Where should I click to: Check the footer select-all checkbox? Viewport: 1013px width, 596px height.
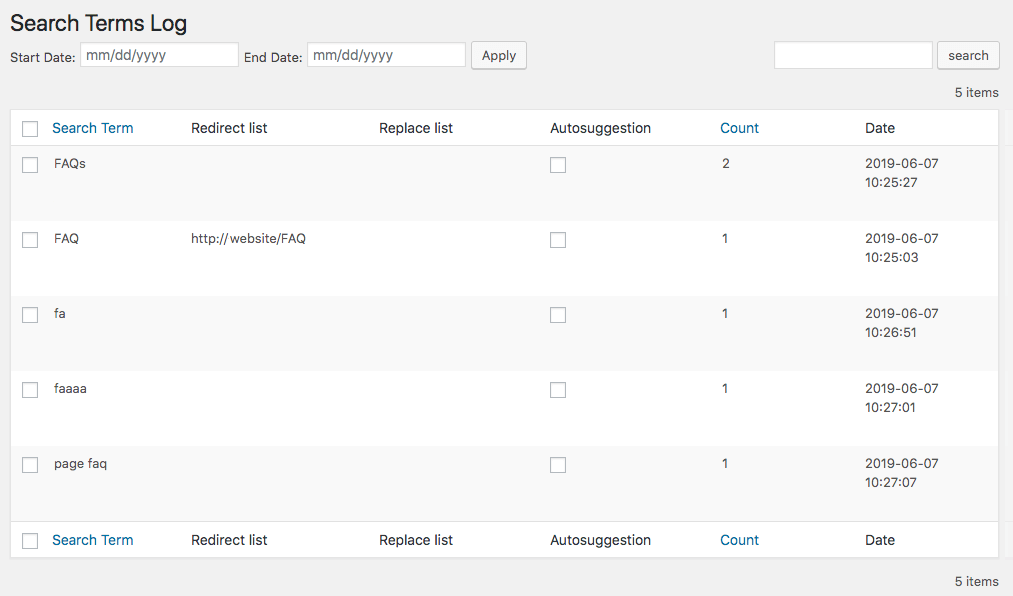click(x=30, y=541)
